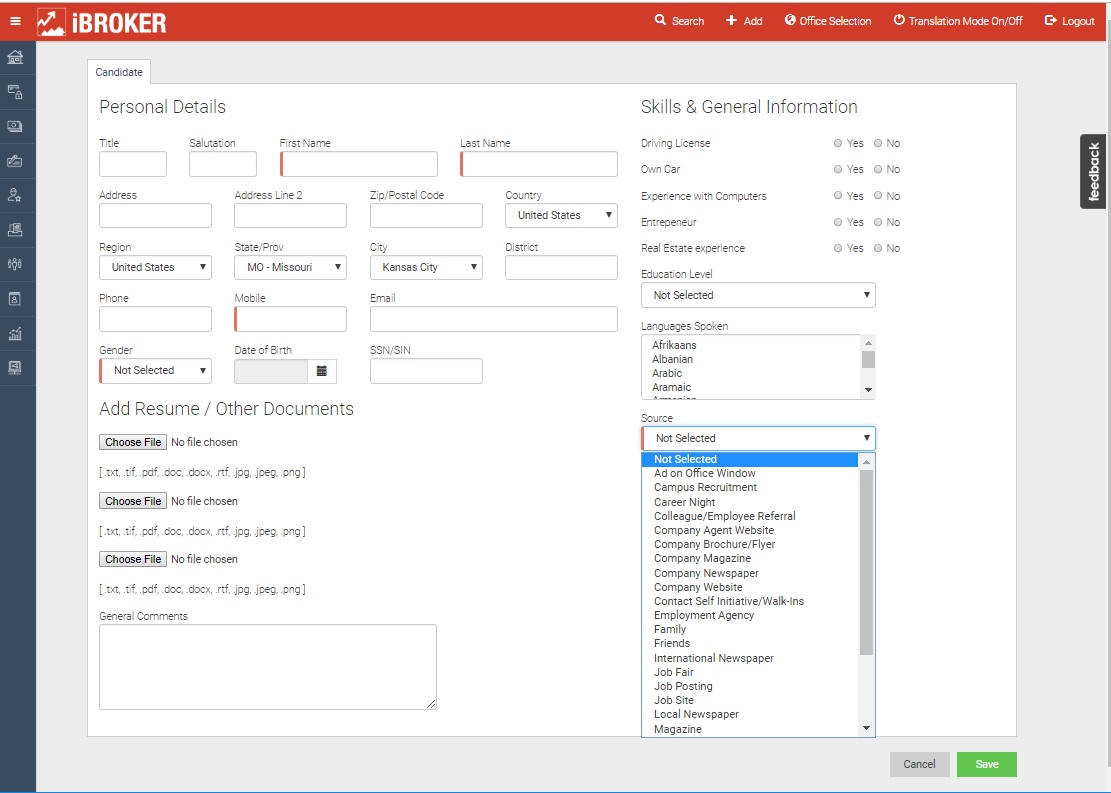1111x793 pixels.
Task: Open the contact book sidebar icon
Action: [x=15, y=298]
